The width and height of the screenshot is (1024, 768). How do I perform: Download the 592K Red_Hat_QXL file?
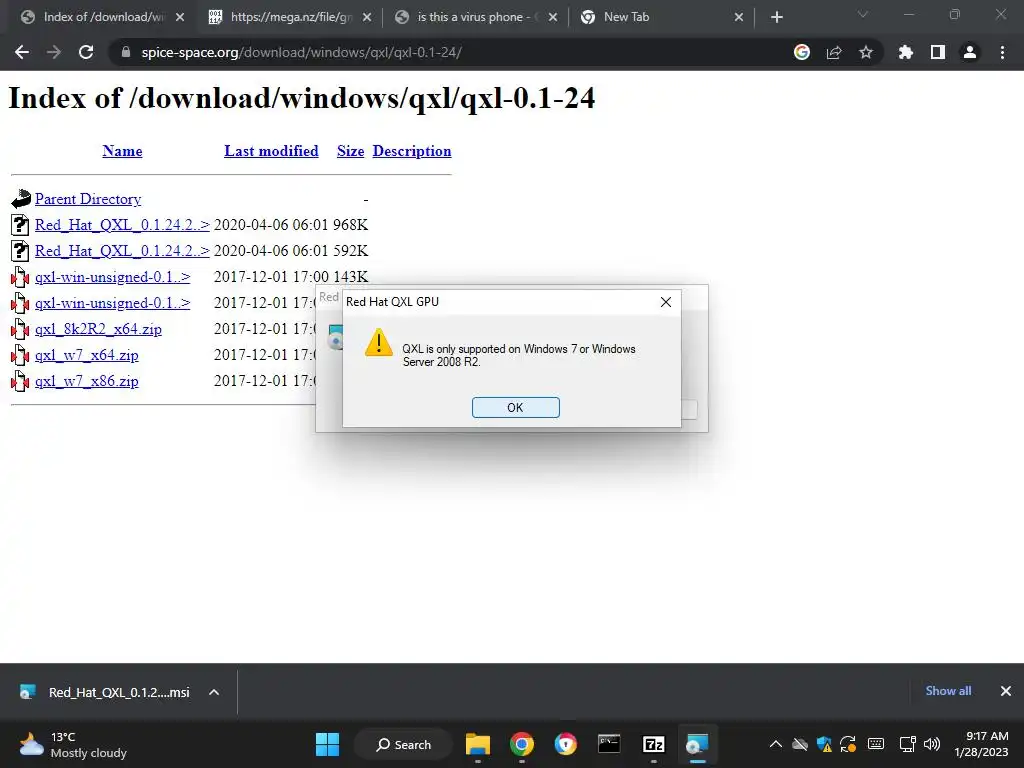pos(122,251)
